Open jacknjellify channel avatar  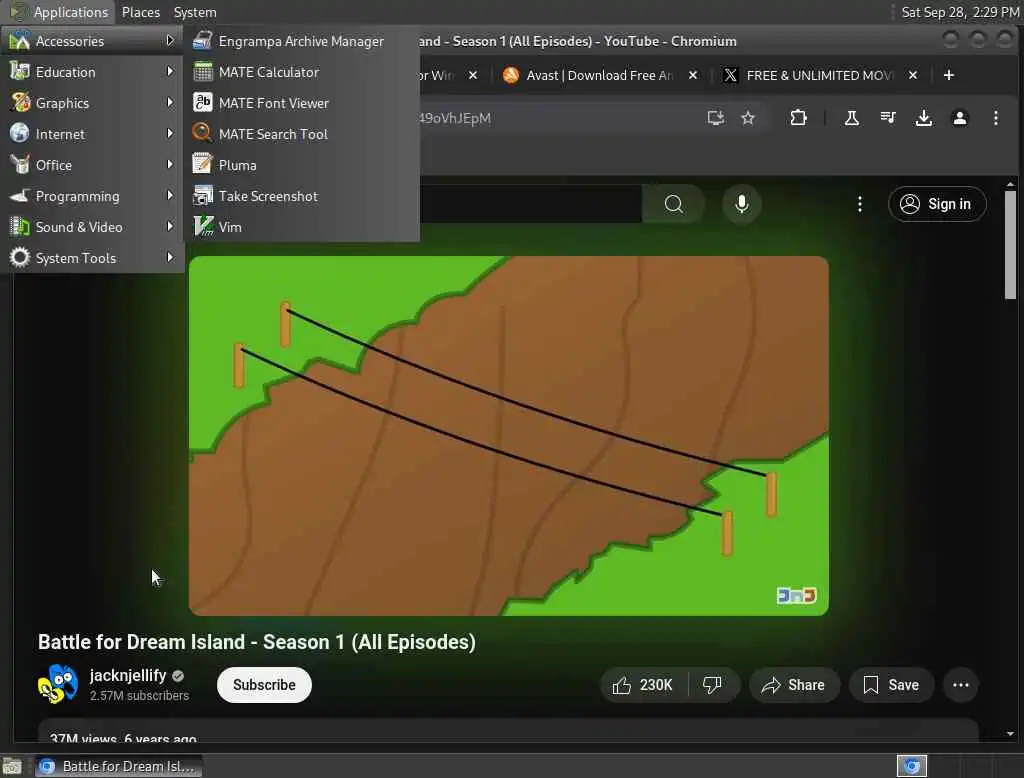(57, 684)
